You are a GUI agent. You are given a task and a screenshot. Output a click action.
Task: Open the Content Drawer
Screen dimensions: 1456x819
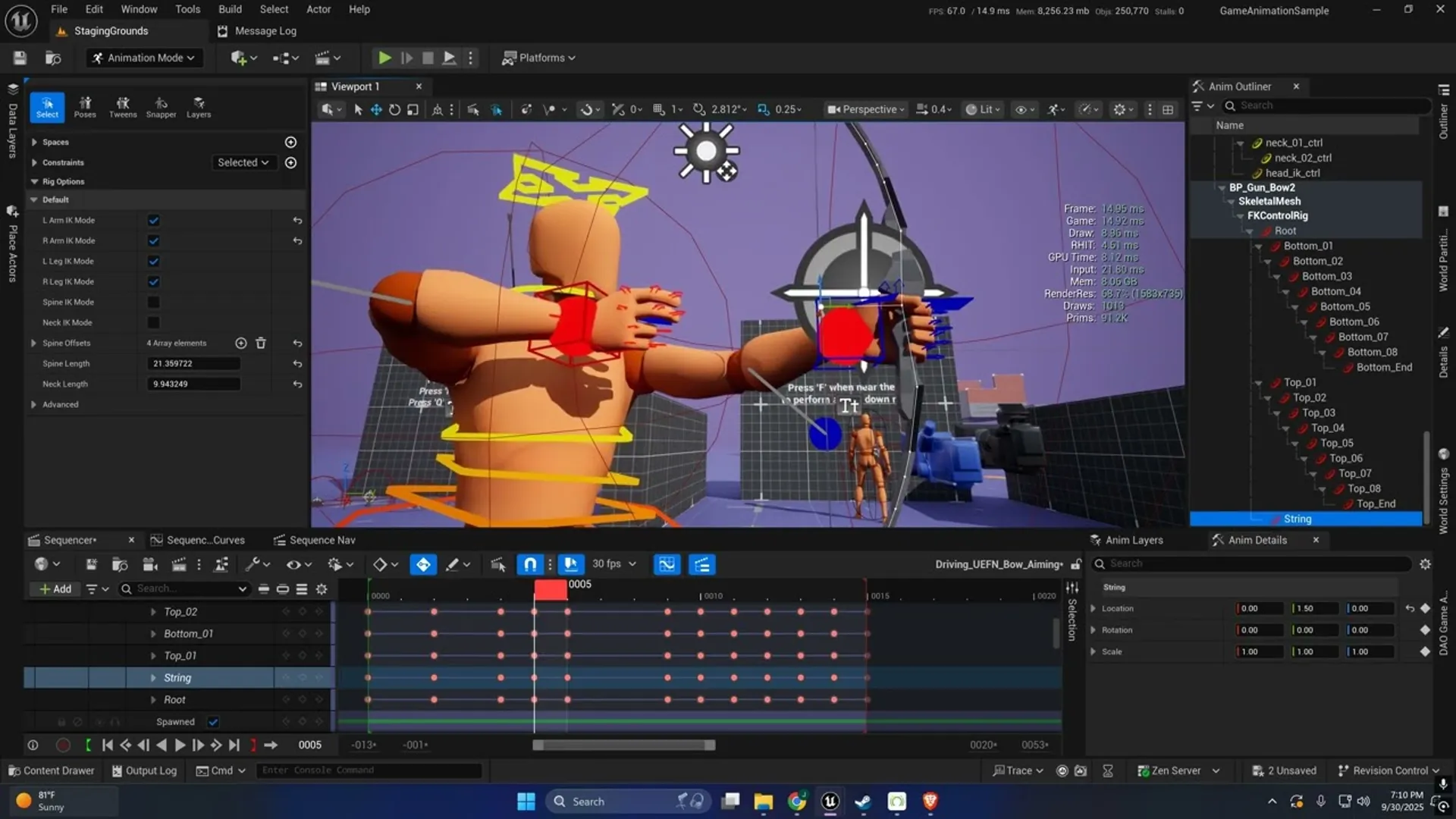51,770
